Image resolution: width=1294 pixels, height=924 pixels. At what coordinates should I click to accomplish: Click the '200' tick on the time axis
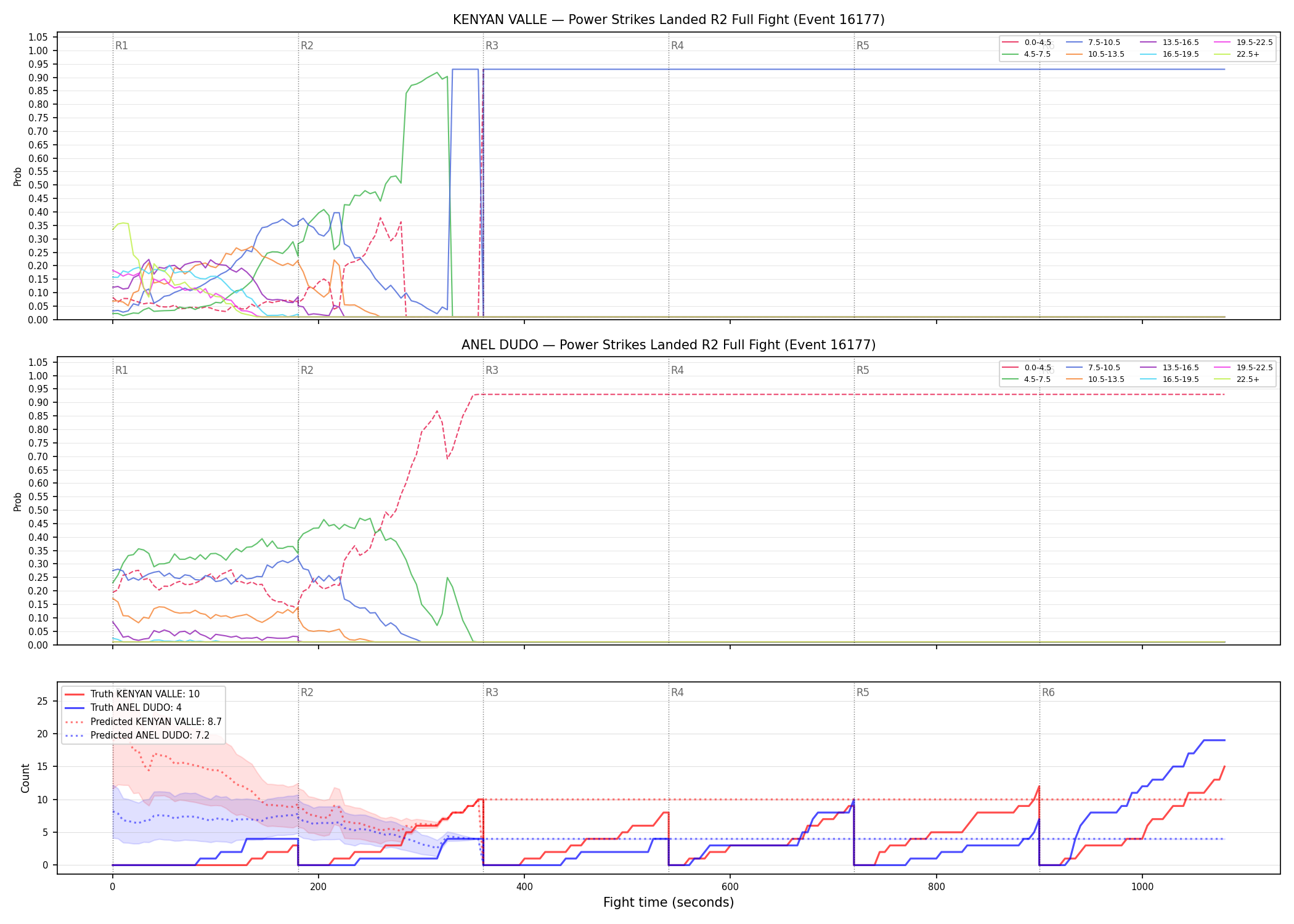click(318, 887)
